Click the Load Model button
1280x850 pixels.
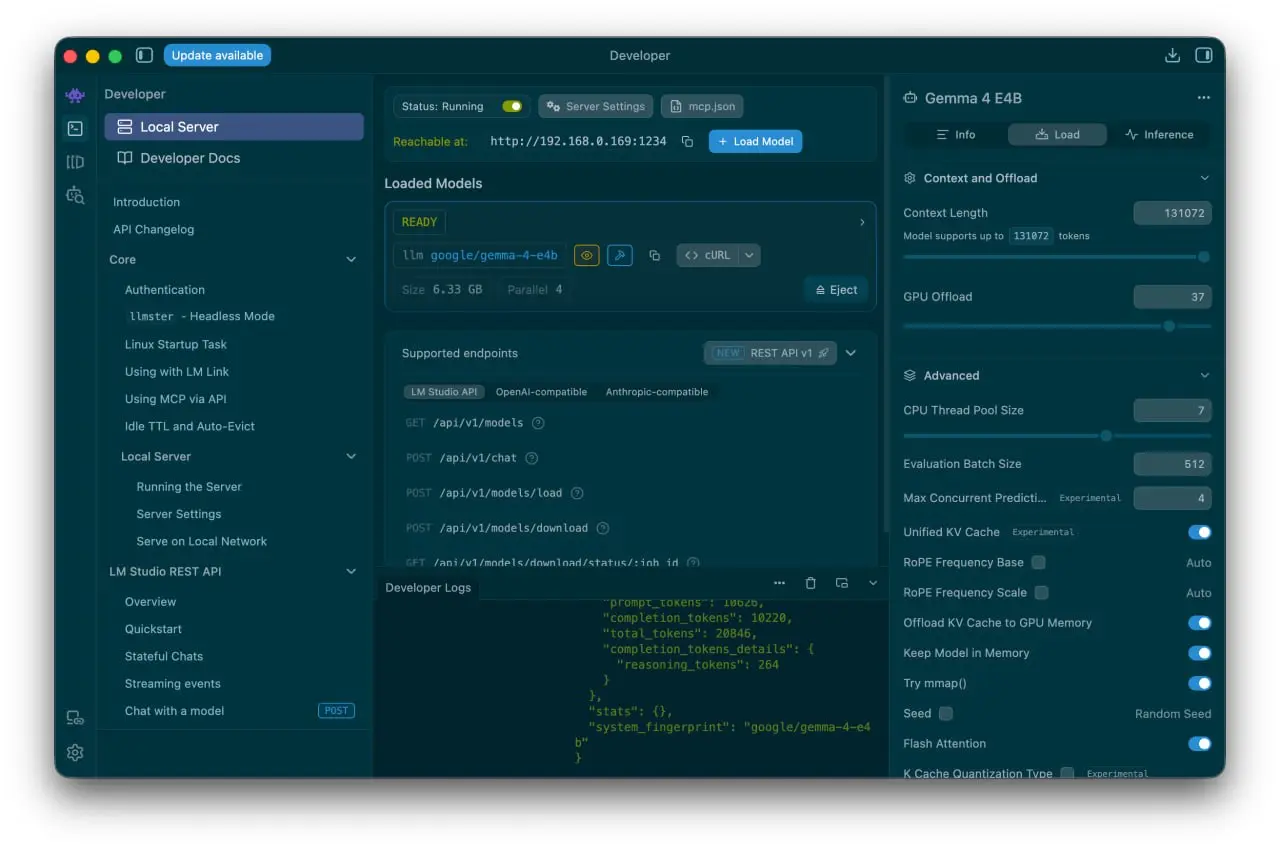(755, 142)
